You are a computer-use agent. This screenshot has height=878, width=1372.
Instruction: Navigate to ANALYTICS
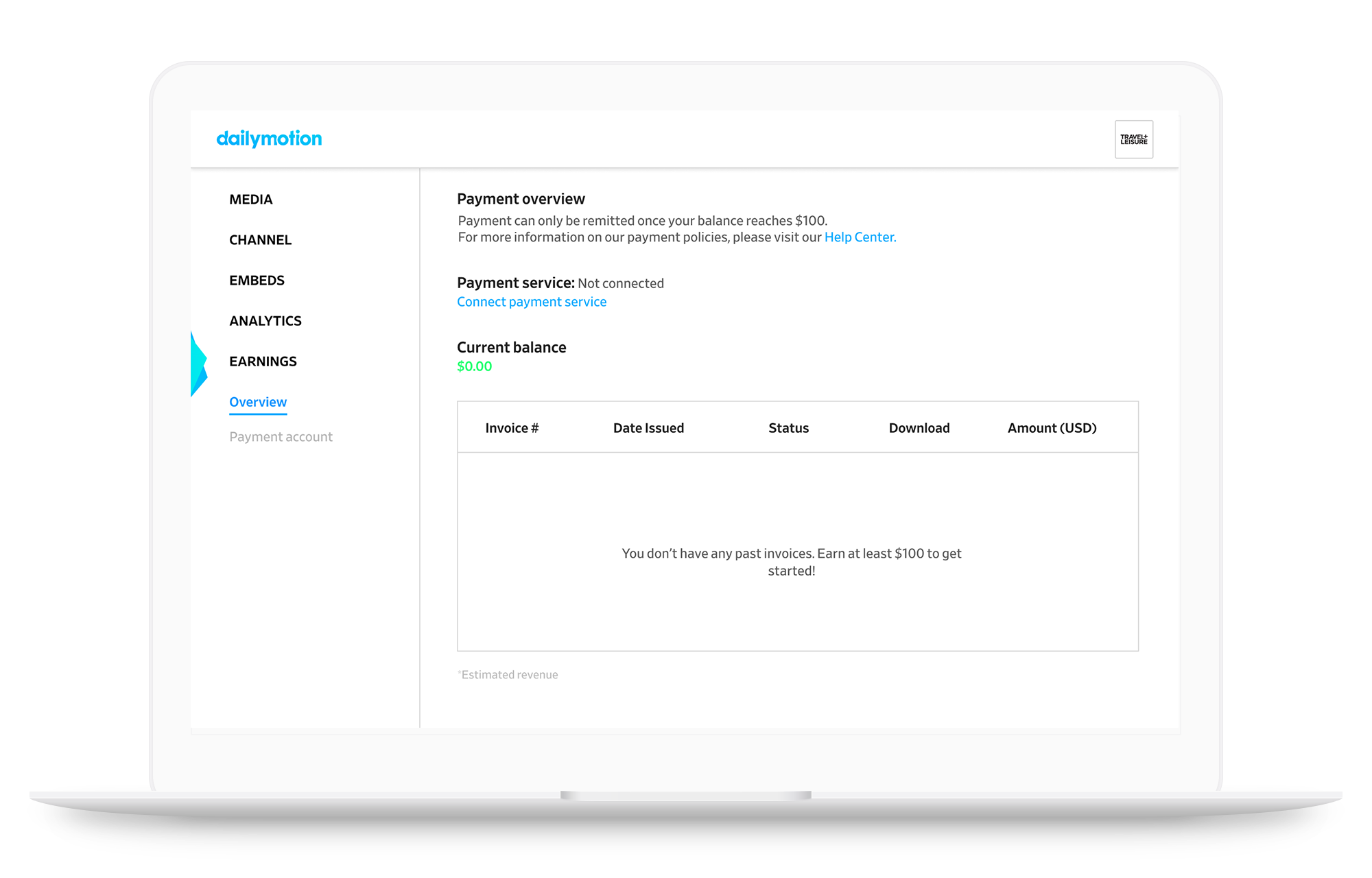[265, 321]
